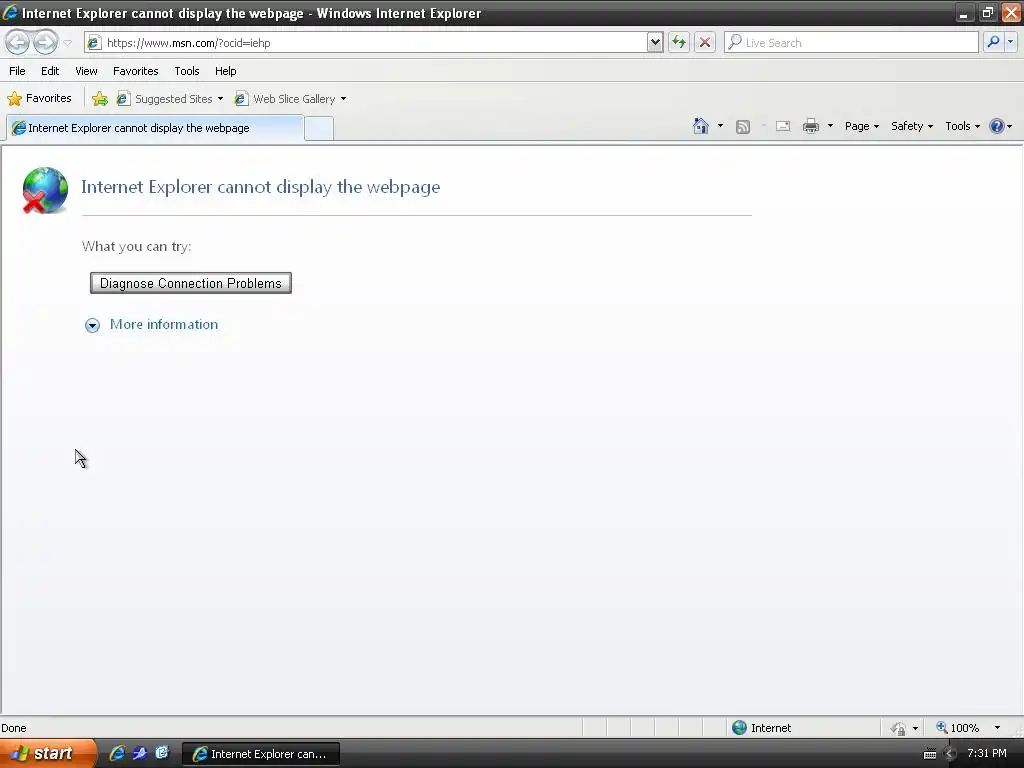
Task: Click the 7:31 PM clock
Action: pyautogui.click(x=987, y=753)
